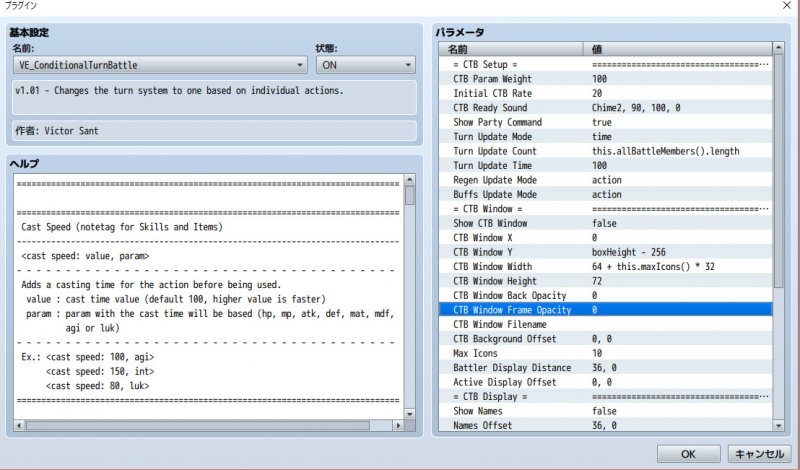The height and width of the screenshot is (470, 800).
Task: Close the plugin dialog window
Action: tap(787, 5)
